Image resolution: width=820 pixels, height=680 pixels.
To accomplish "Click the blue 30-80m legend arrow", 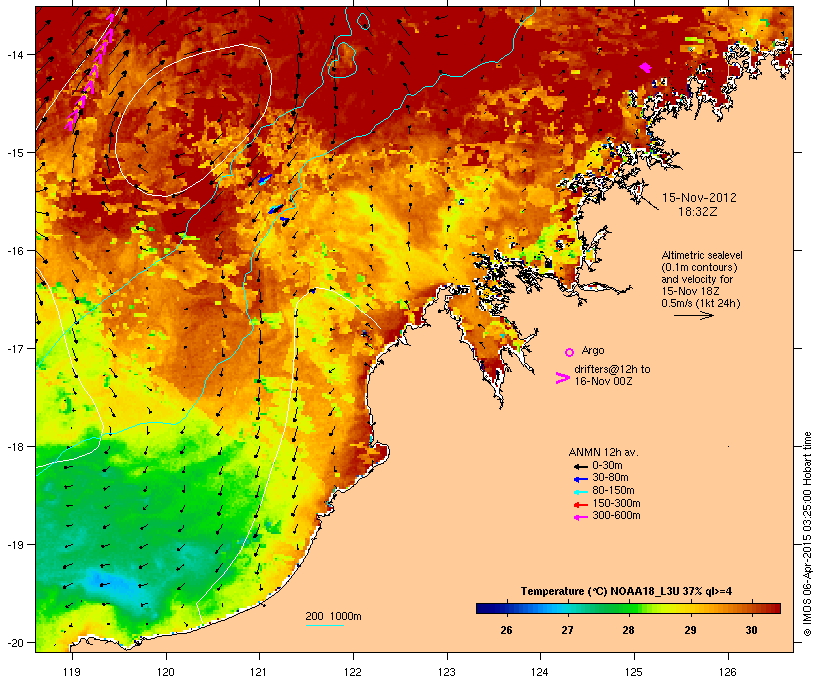I will pos(580,479).
